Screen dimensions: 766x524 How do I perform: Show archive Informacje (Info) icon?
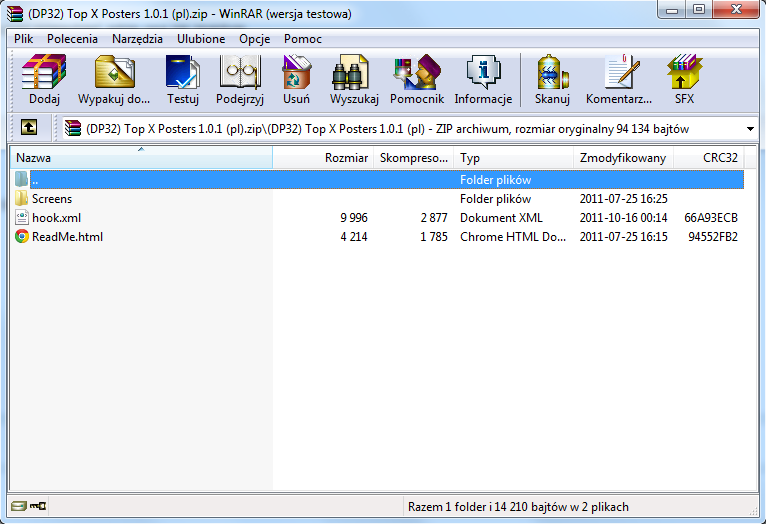coord(483,79)
